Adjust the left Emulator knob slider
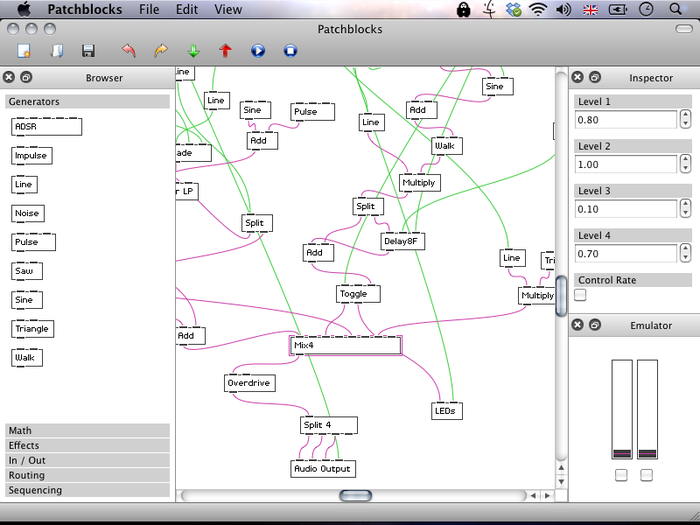 point(621,410)
